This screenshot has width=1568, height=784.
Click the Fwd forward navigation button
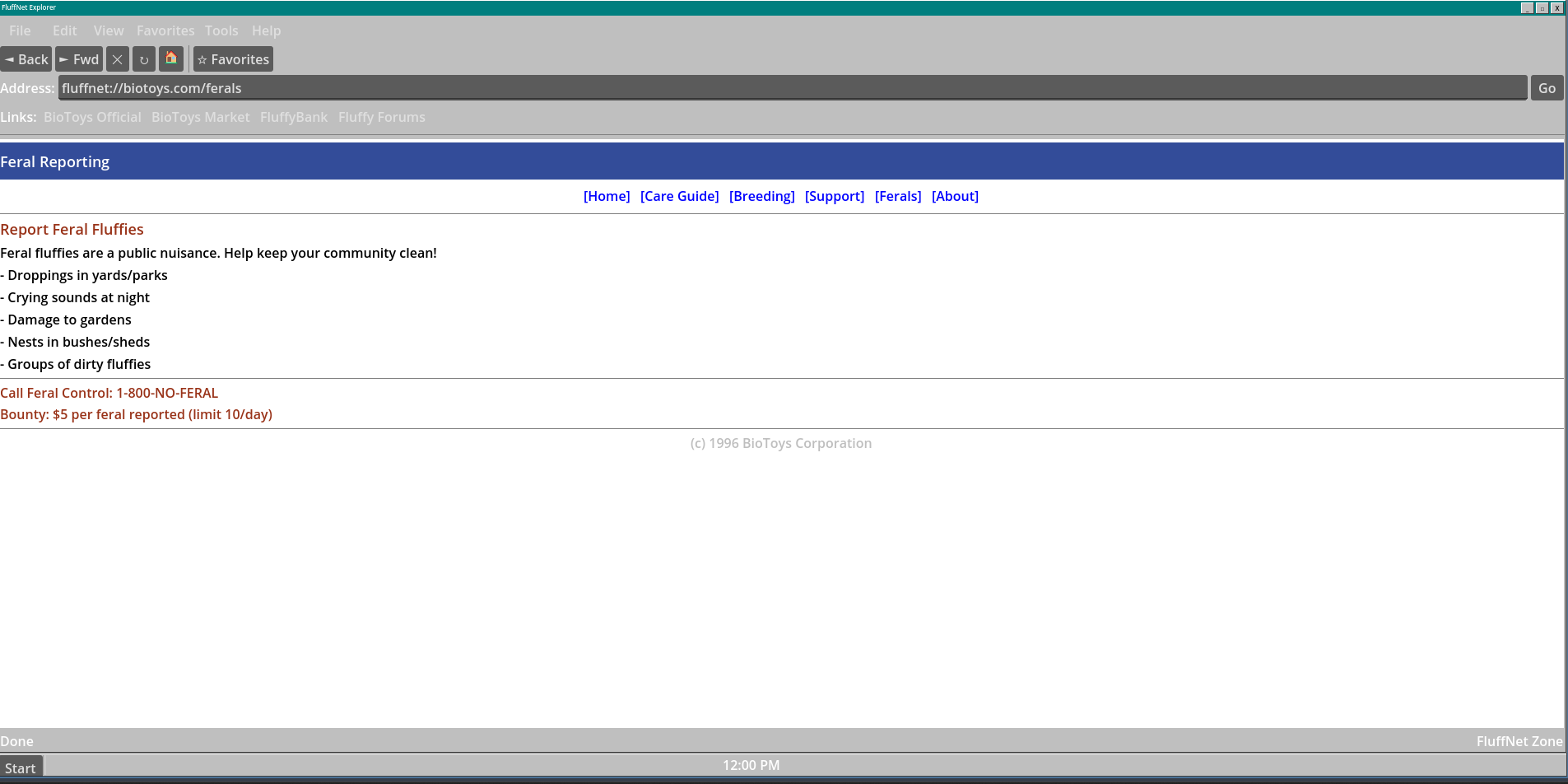(x=79, y=59)
